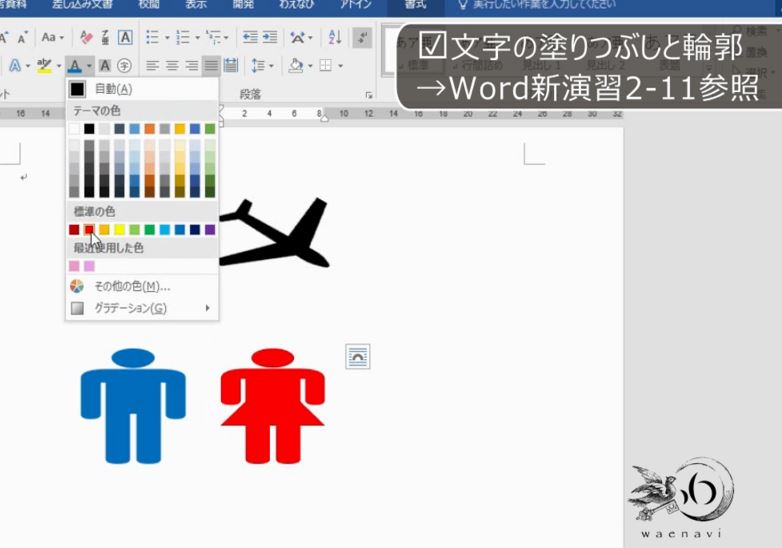Select the red female figure graphic
The width and height of the screenshot is (782, 548).
[x=272, y=406]
